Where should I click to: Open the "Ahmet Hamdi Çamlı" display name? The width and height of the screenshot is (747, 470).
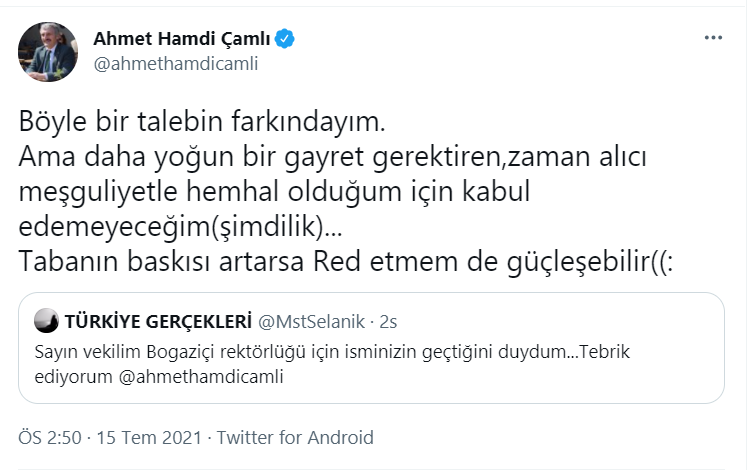point(182,39)
